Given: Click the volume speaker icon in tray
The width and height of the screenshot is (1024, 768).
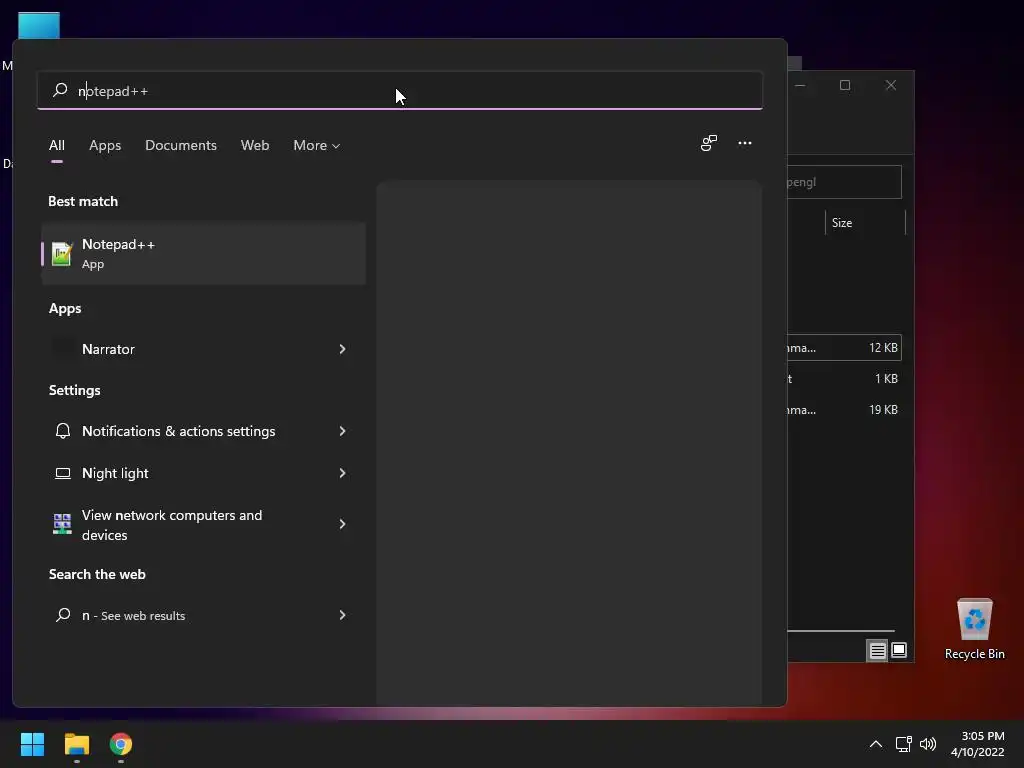Looking at the screenshot, I should (x=927, y=744).
